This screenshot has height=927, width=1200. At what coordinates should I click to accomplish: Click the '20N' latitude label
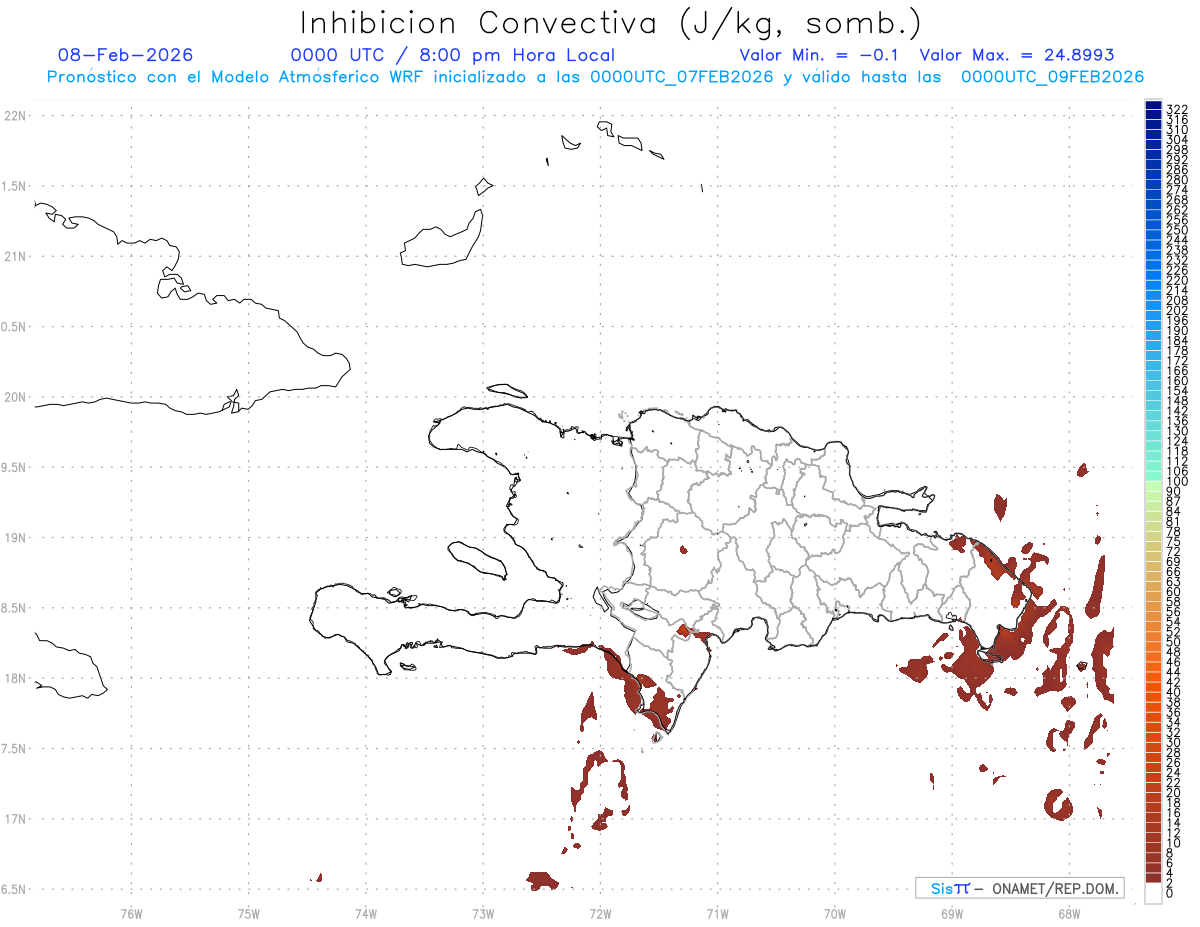(x=15, y=397)
